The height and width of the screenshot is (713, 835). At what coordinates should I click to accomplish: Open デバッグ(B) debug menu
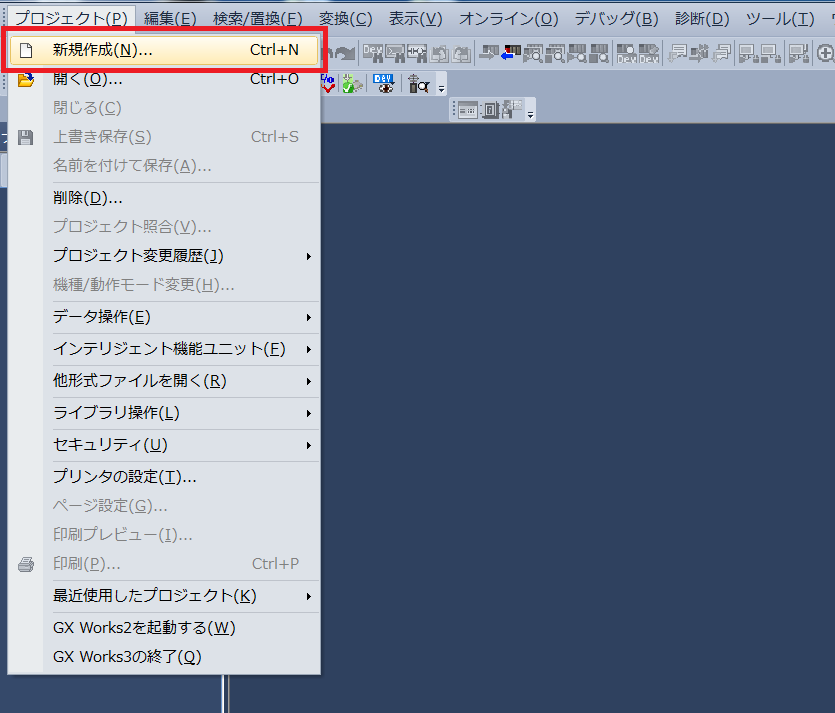click(616, 19)
